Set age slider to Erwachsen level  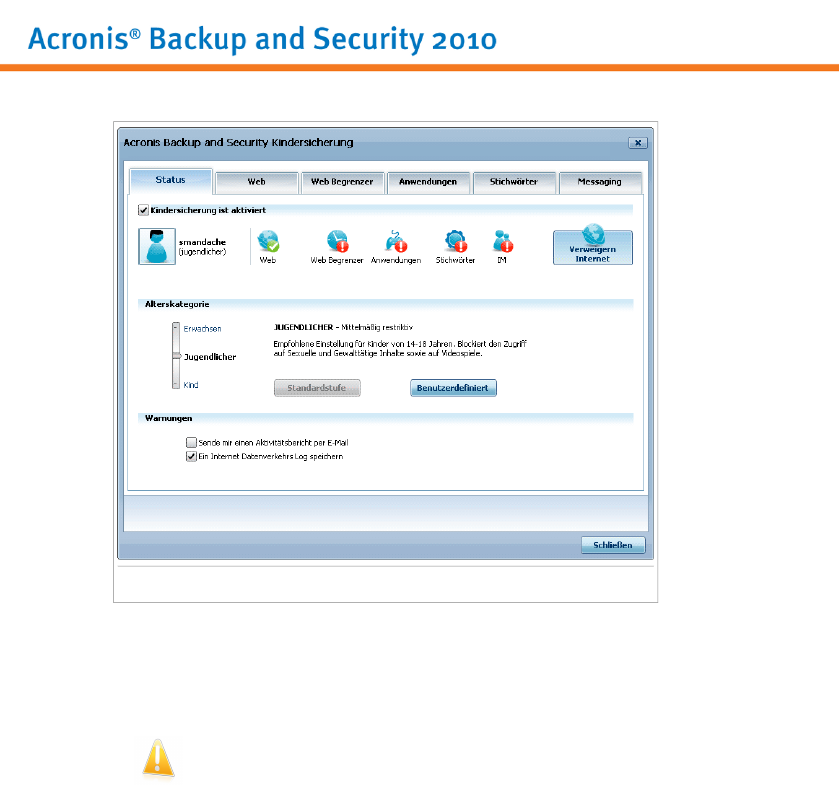[x=176, y=328]
